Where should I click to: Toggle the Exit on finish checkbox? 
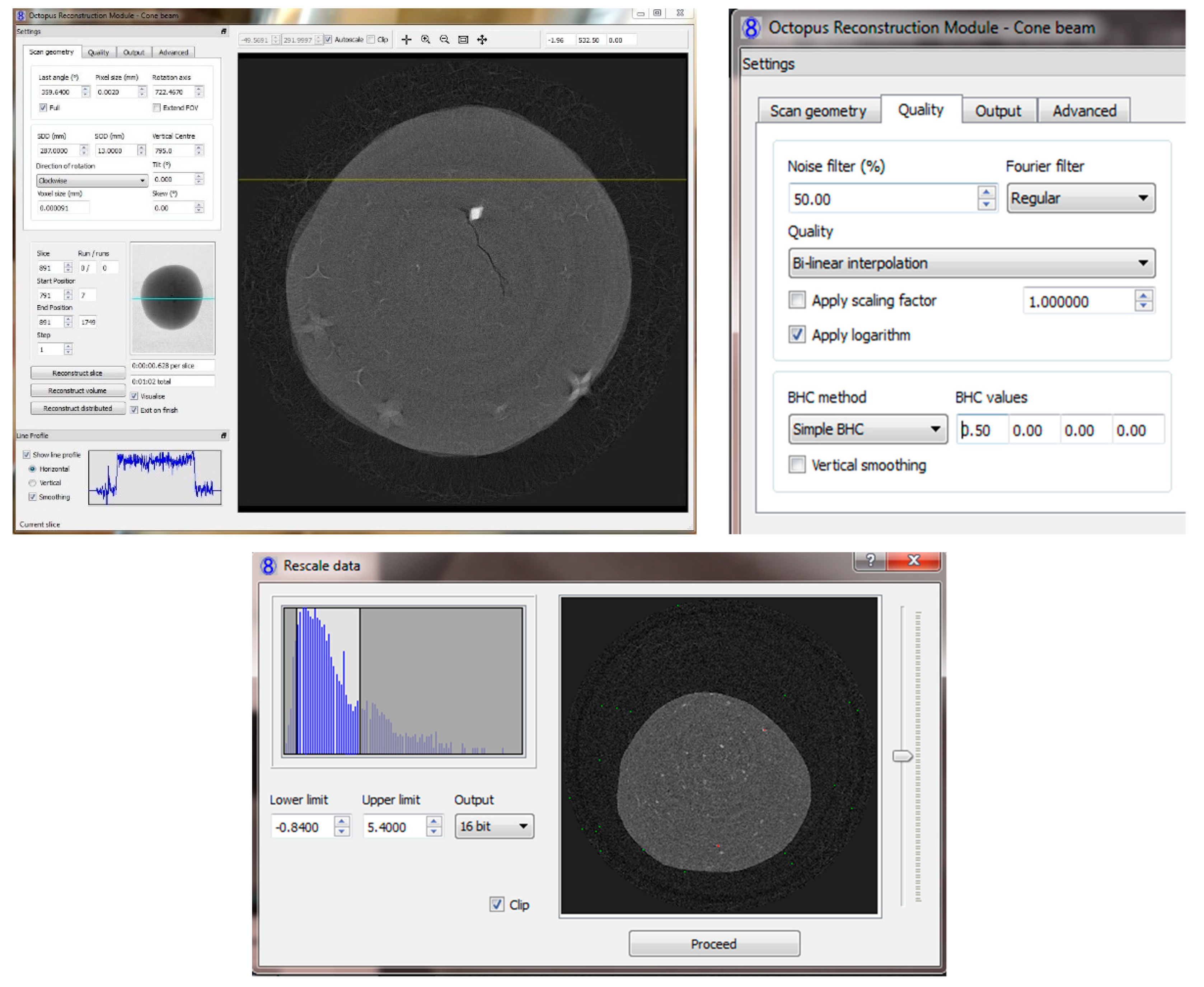[x=134, y=410]
